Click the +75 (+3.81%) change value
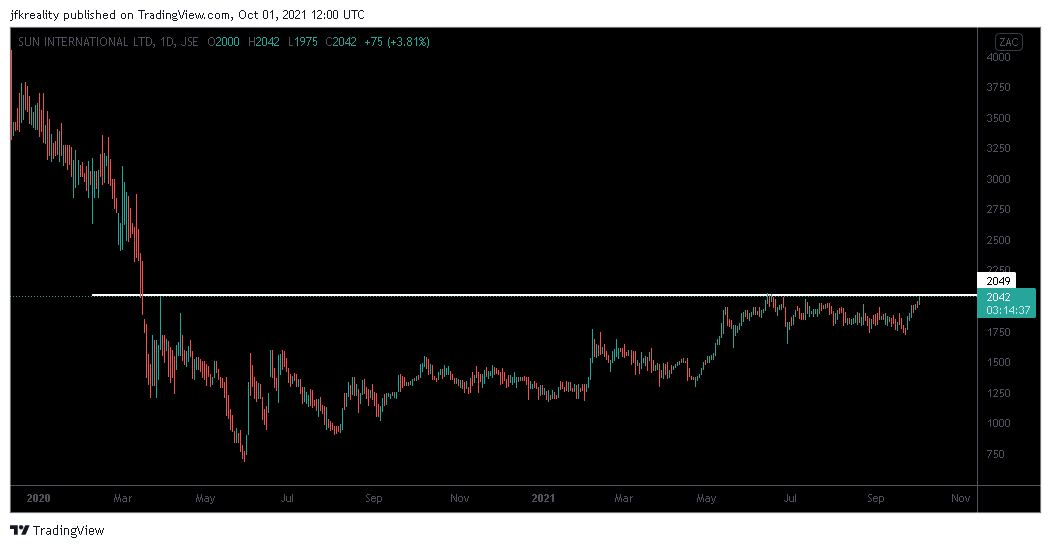Image resolution: width=1051 pixels, height=548 pixels. pos(397,42)
